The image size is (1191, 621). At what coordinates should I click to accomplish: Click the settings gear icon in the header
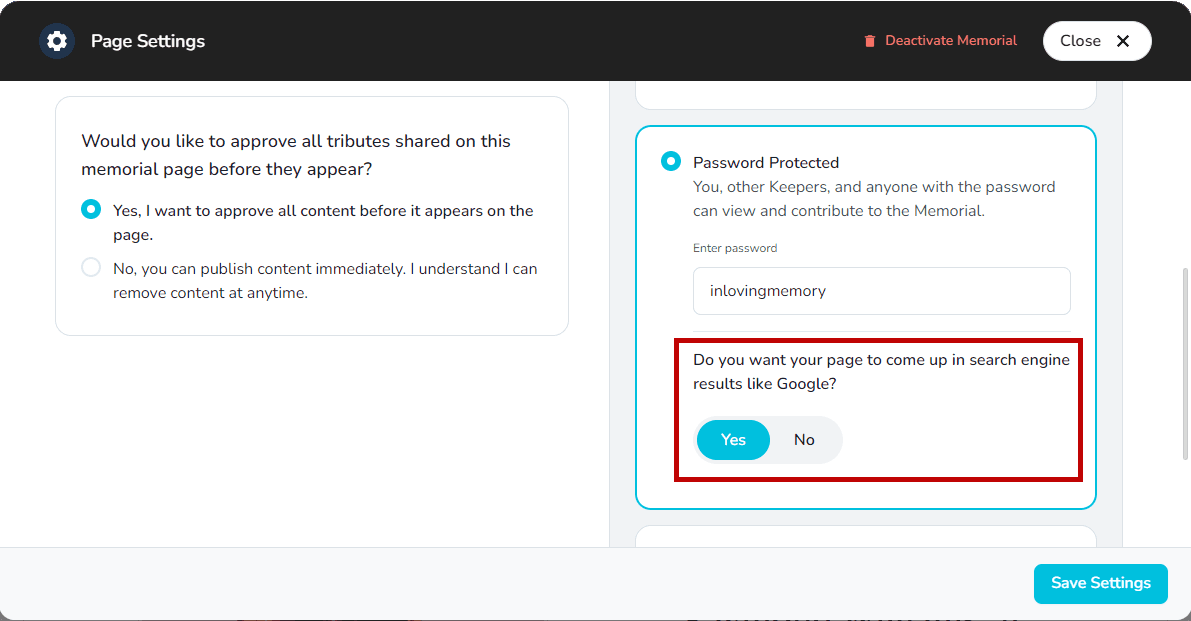tap(57, 41)
